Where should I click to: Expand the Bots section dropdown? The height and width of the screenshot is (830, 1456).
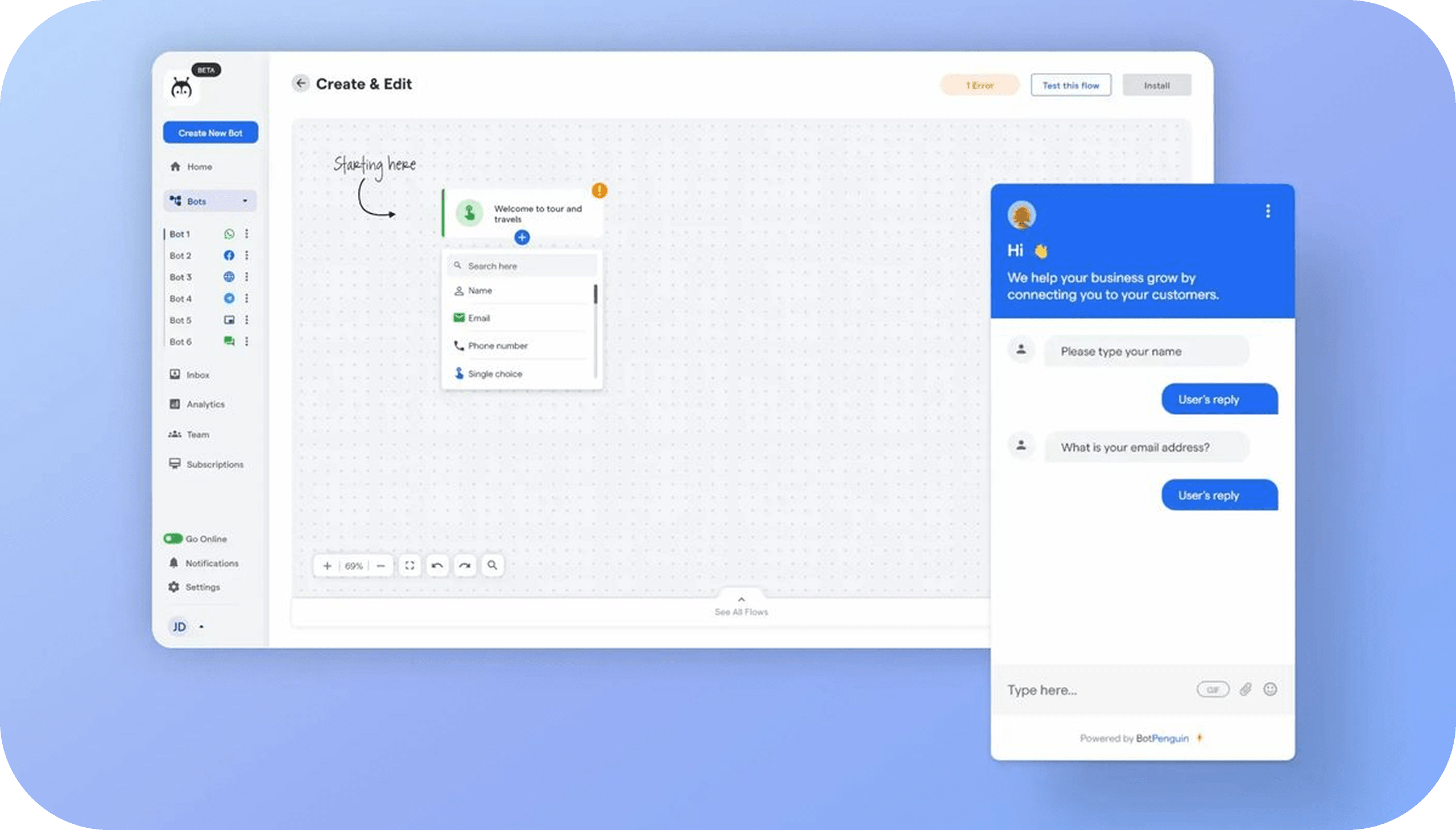click(245, 201)
